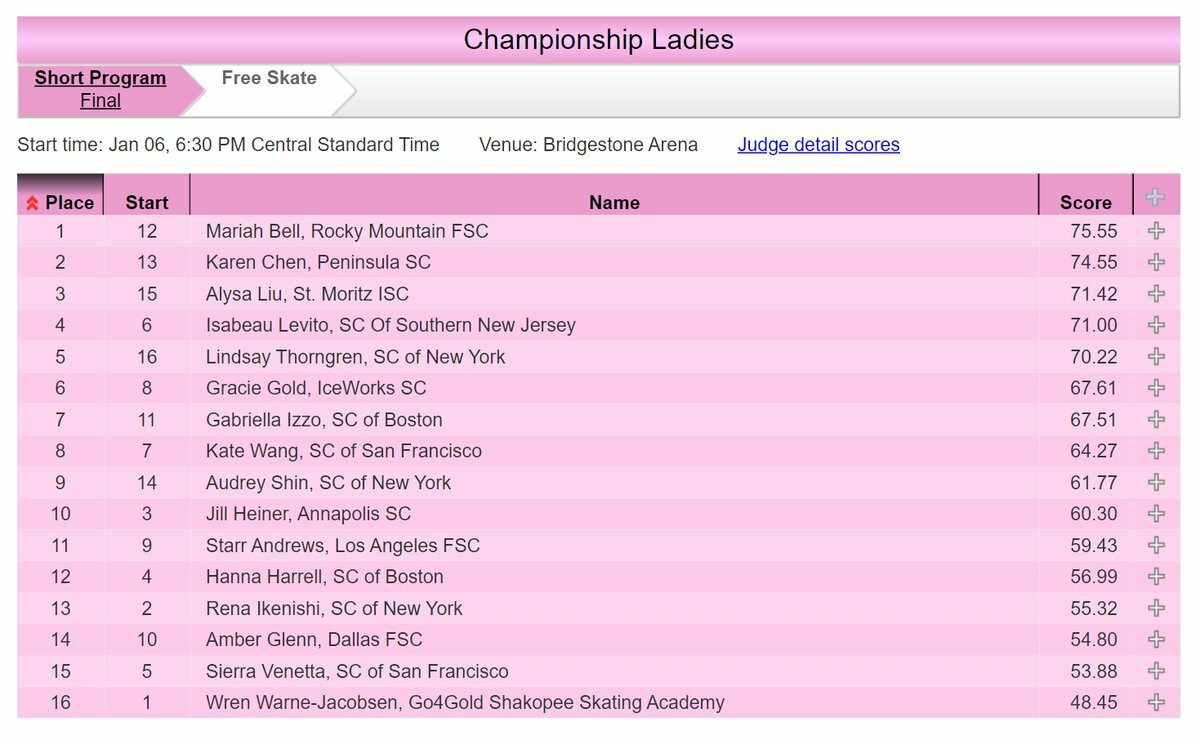This screenshot has height=740, width=1200.
Task: Sort table by Start column header
Action: (147, 202)
